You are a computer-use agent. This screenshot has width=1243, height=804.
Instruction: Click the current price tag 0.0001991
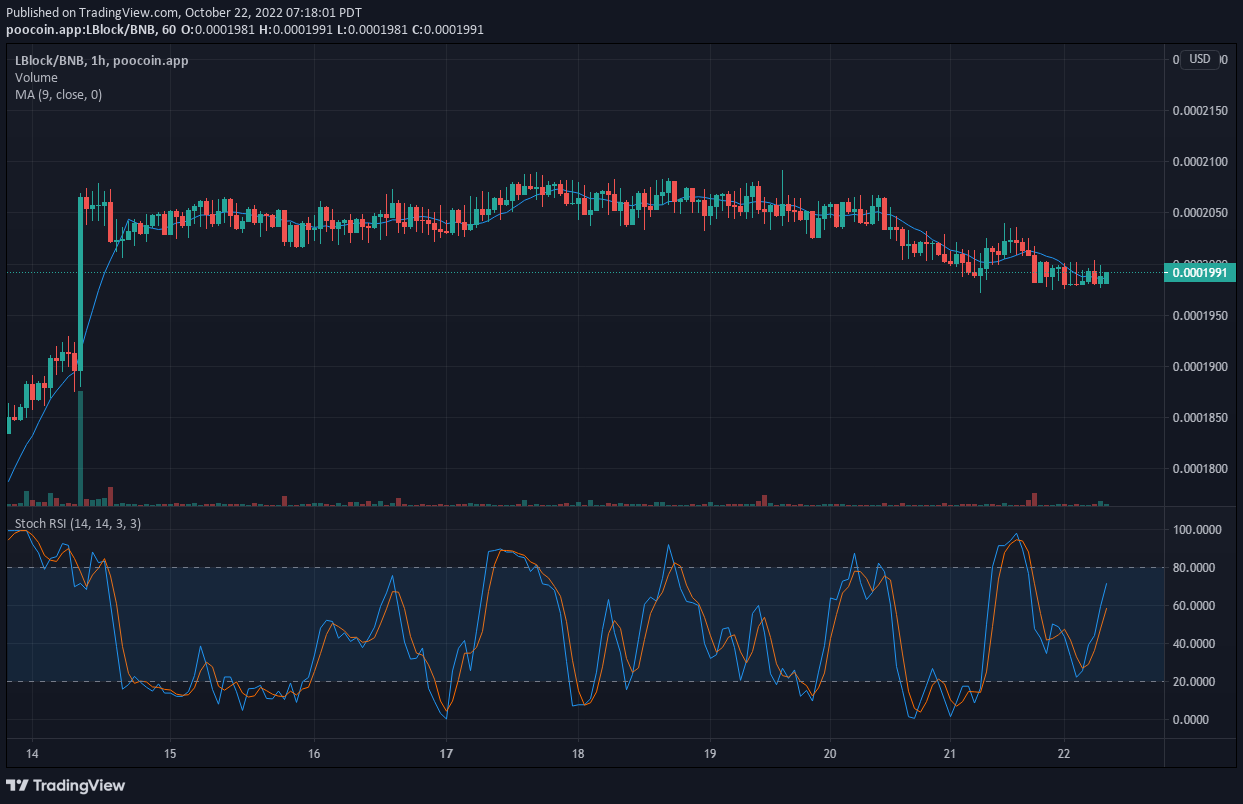1201,272
